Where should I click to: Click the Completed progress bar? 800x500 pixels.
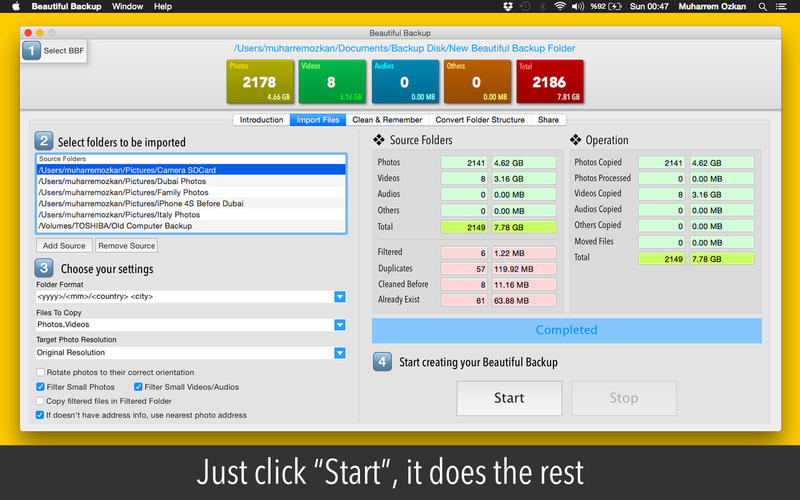click(566, 330)
